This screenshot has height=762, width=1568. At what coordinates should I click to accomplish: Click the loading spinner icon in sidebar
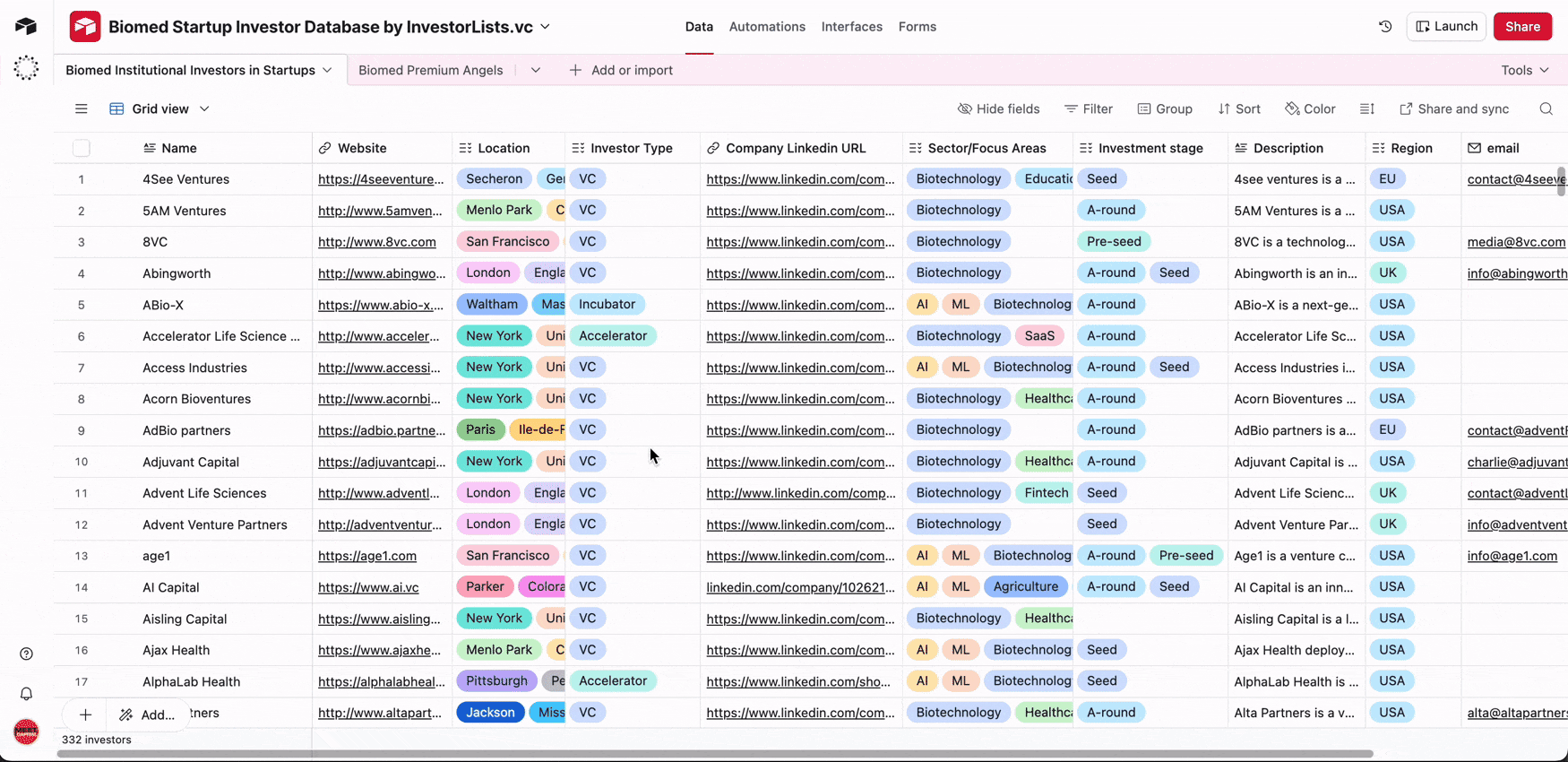26,68
